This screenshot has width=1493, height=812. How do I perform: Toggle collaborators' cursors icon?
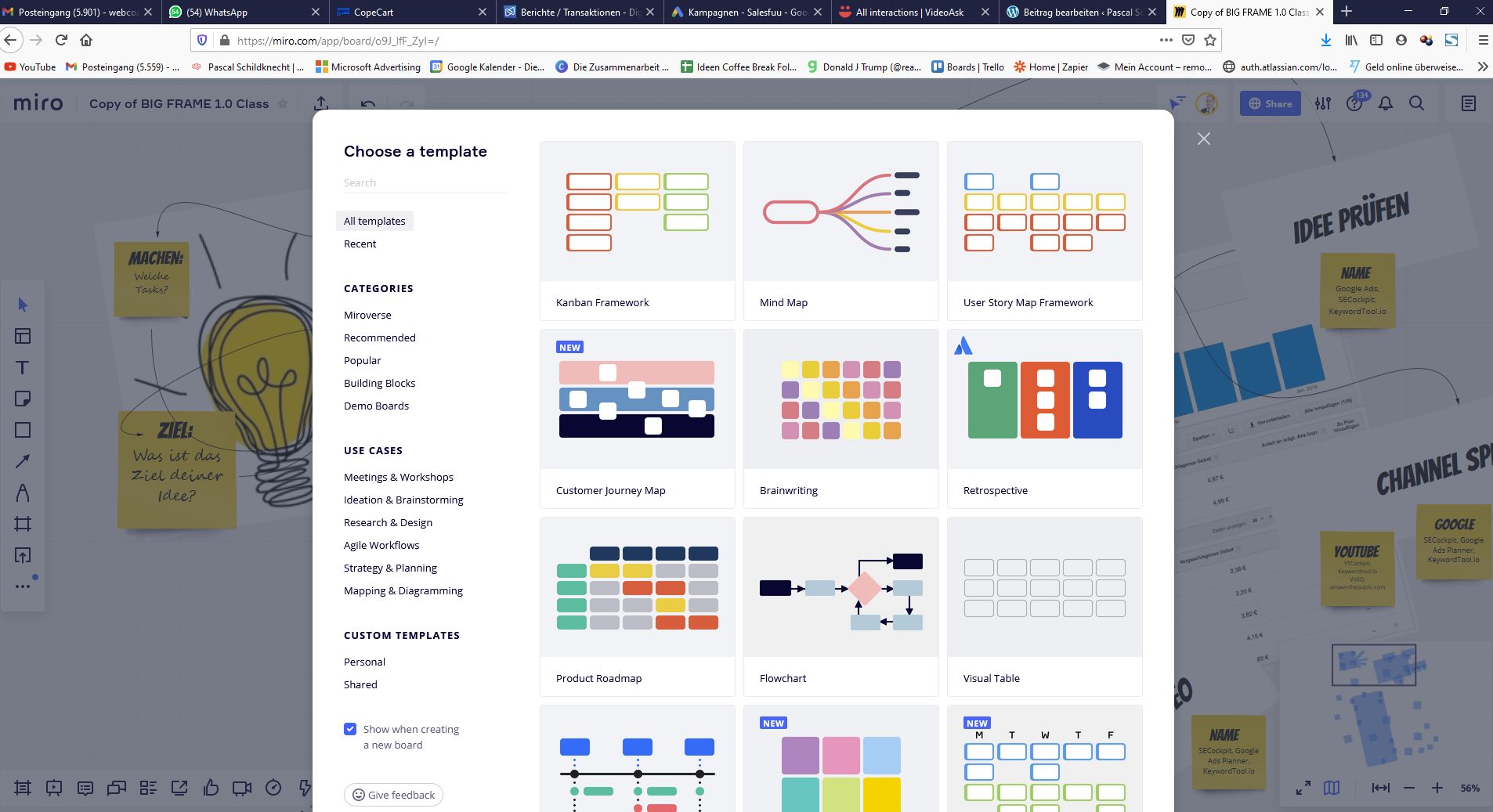pos(1177,103)
